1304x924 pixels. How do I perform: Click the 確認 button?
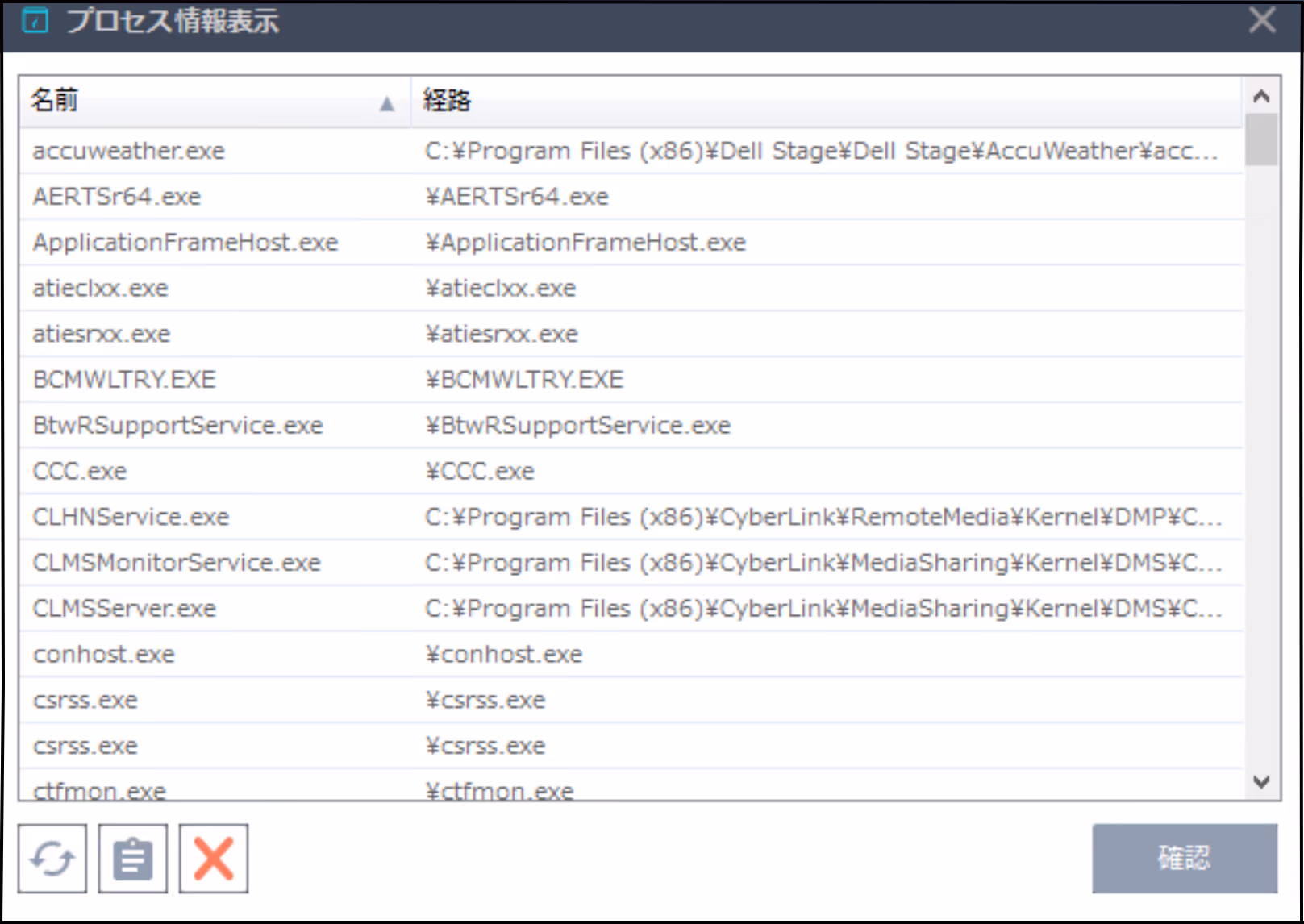[1185, 858]
